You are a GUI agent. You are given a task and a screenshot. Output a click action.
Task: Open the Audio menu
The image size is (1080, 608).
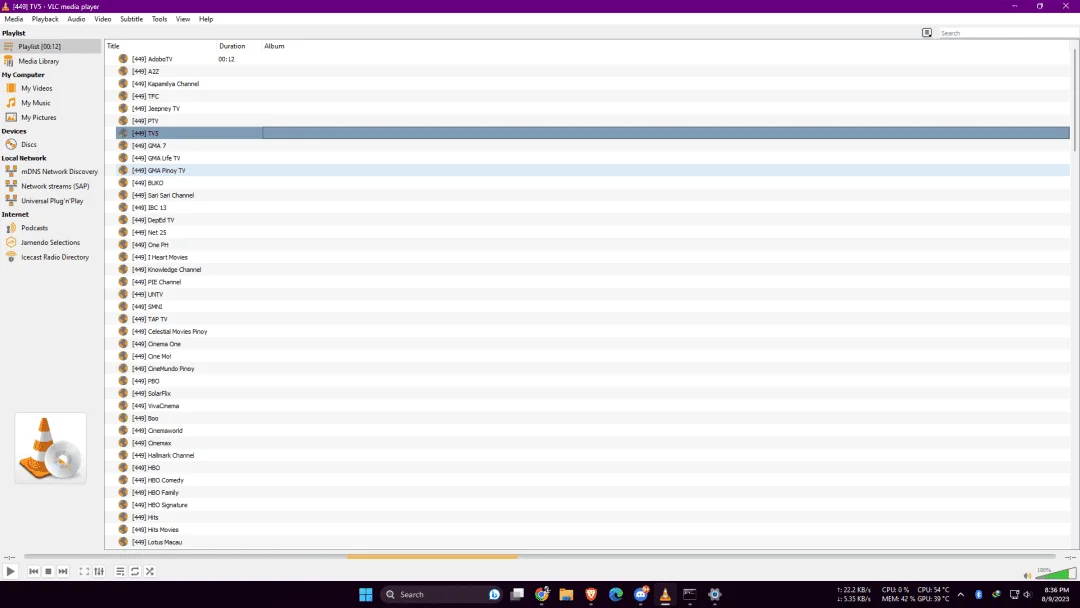pos(76,19)
